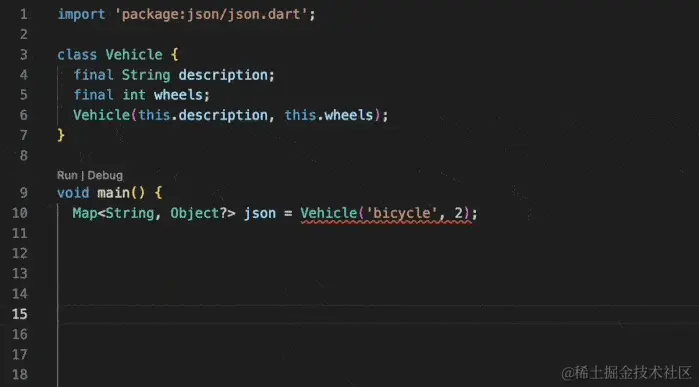Click the number 2 argument on line 10
This screenshot has width=699, height=387.
[459, 213]
